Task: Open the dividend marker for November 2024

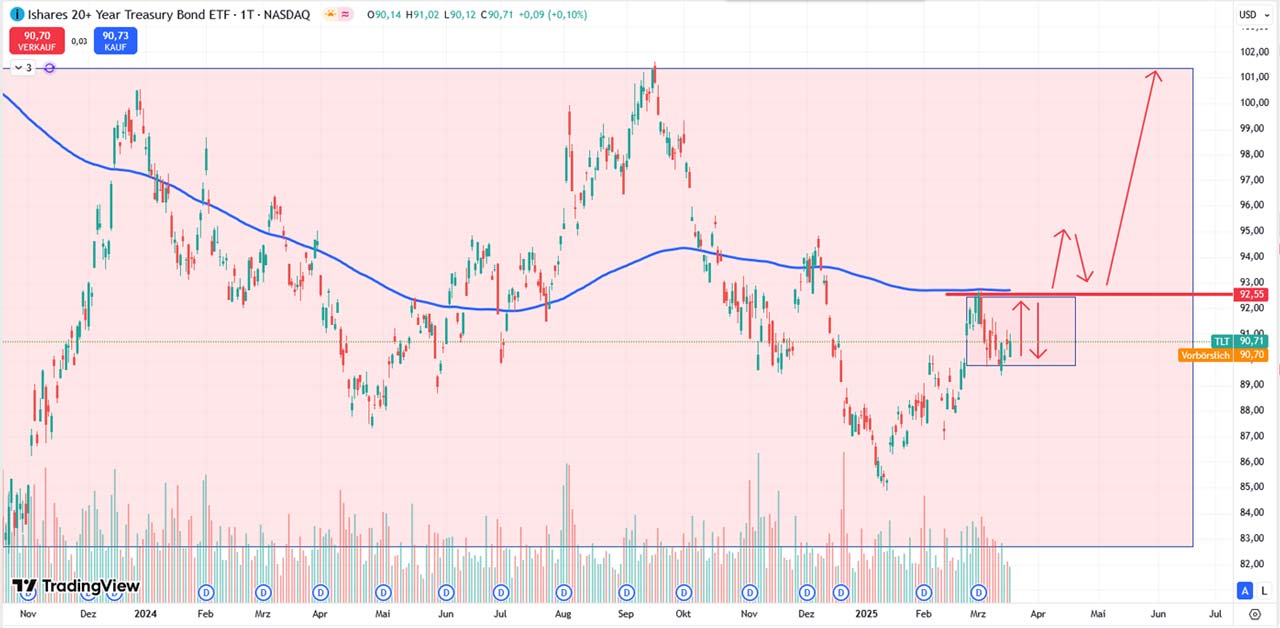Action: pyautogui.click(x=750, y=591)
